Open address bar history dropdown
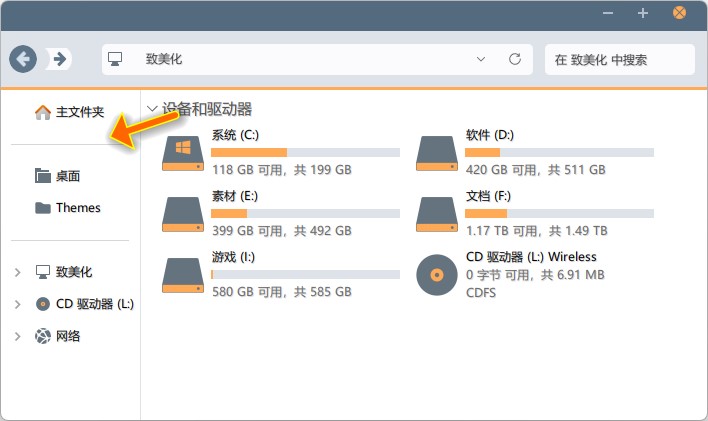This screenshot has height=421, width=708. click(483, 59)
